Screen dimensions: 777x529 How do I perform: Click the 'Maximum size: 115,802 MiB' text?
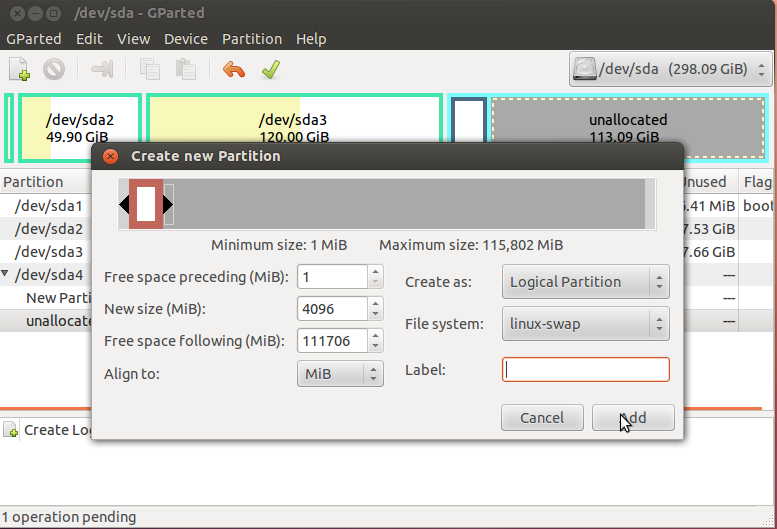click(x=471, y=245)
